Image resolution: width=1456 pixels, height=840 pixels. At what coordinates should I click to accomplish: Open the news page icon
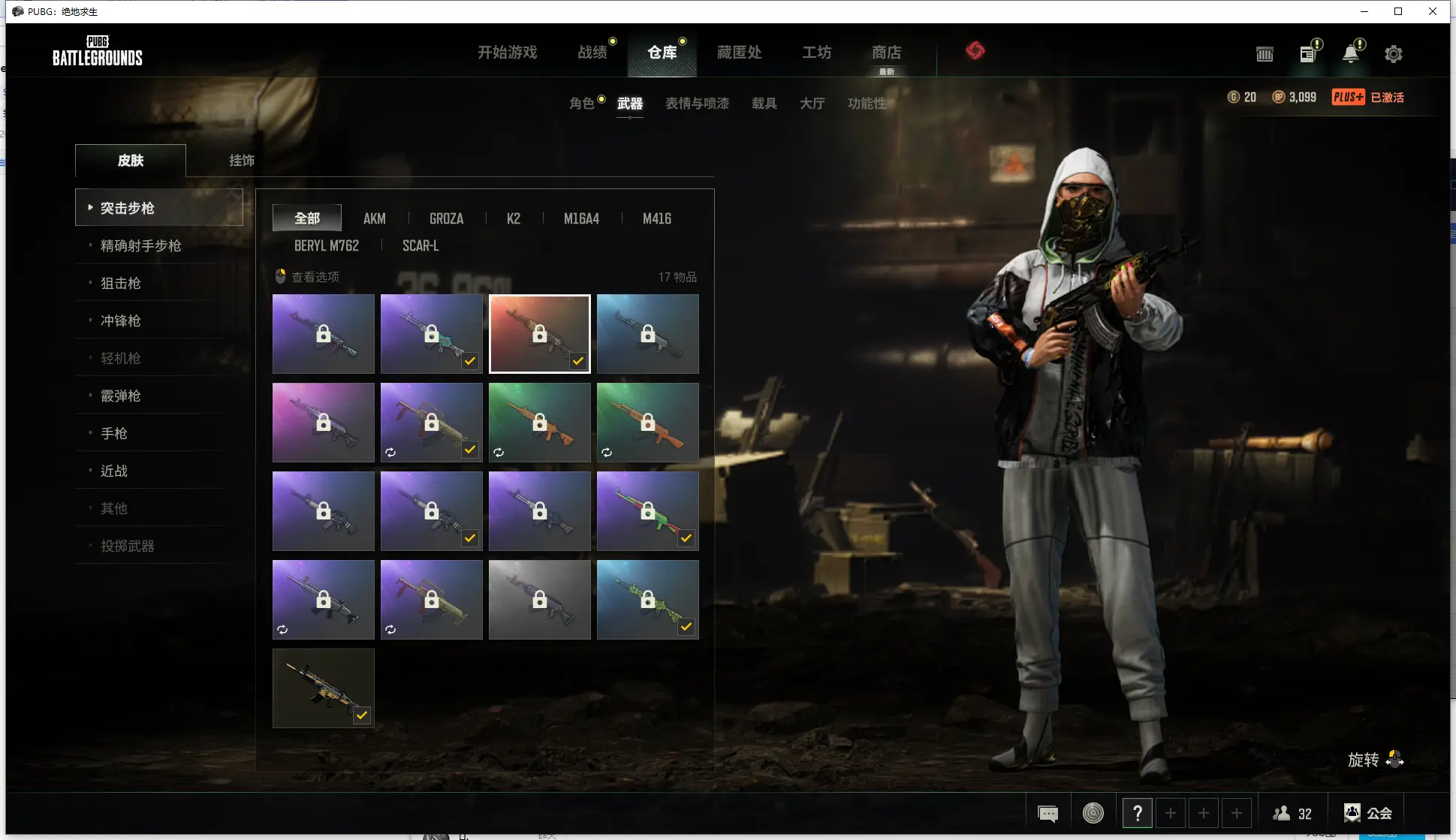pyautogui.click(x=1307, y=54)
